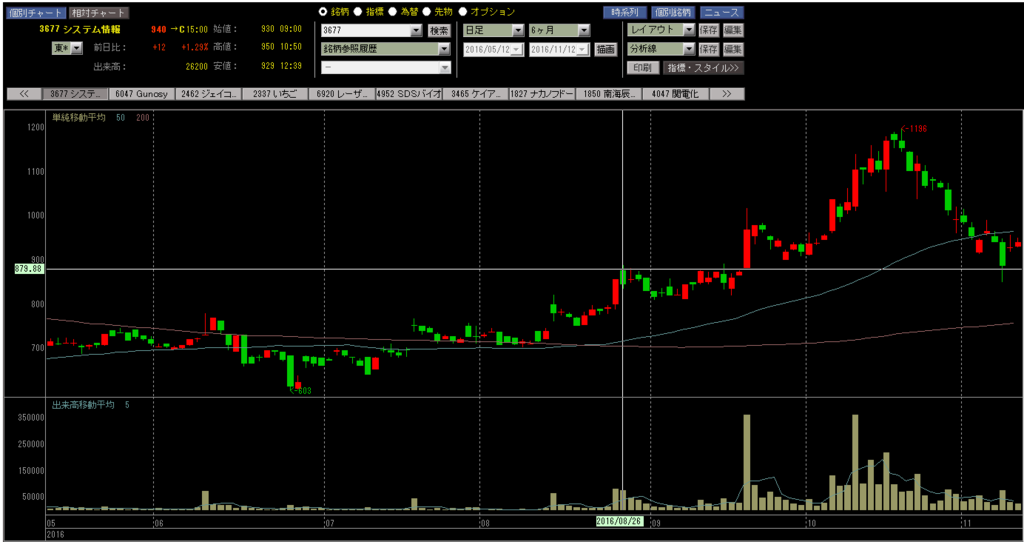Select the 3677 システ.. stock tab
The image size is (1024, 542).
[x=75, y=94]
